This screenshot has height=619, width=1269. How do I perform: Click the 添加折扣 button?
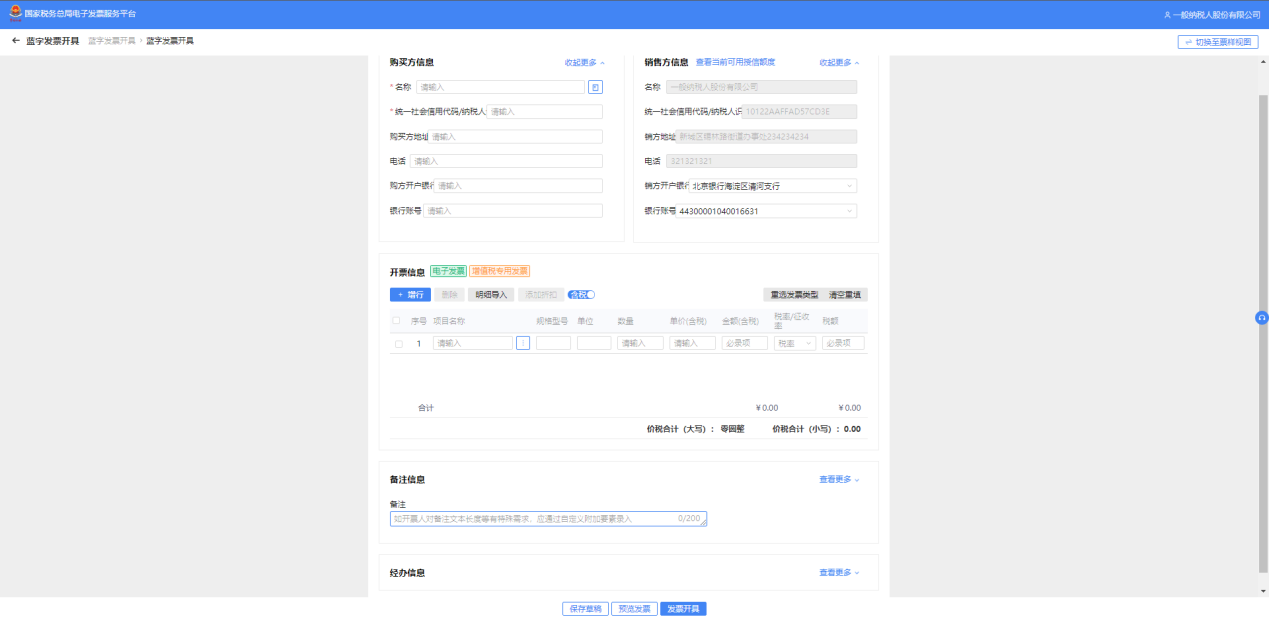pos(540,294)
